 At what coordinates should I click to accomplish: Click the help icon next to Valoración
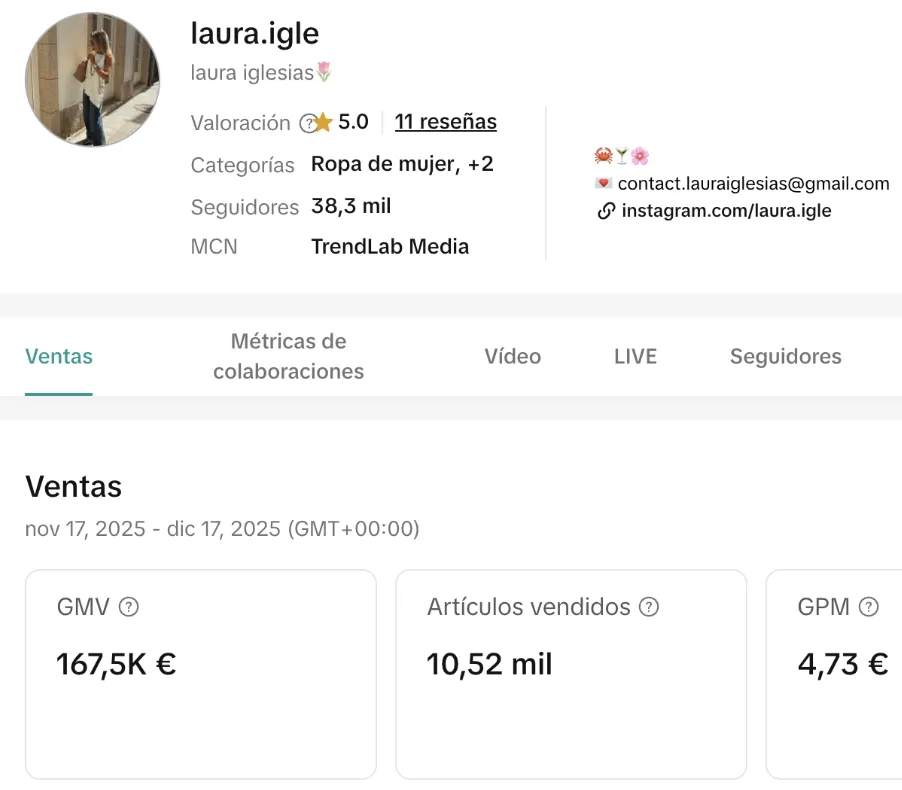[x=307, y=123]
